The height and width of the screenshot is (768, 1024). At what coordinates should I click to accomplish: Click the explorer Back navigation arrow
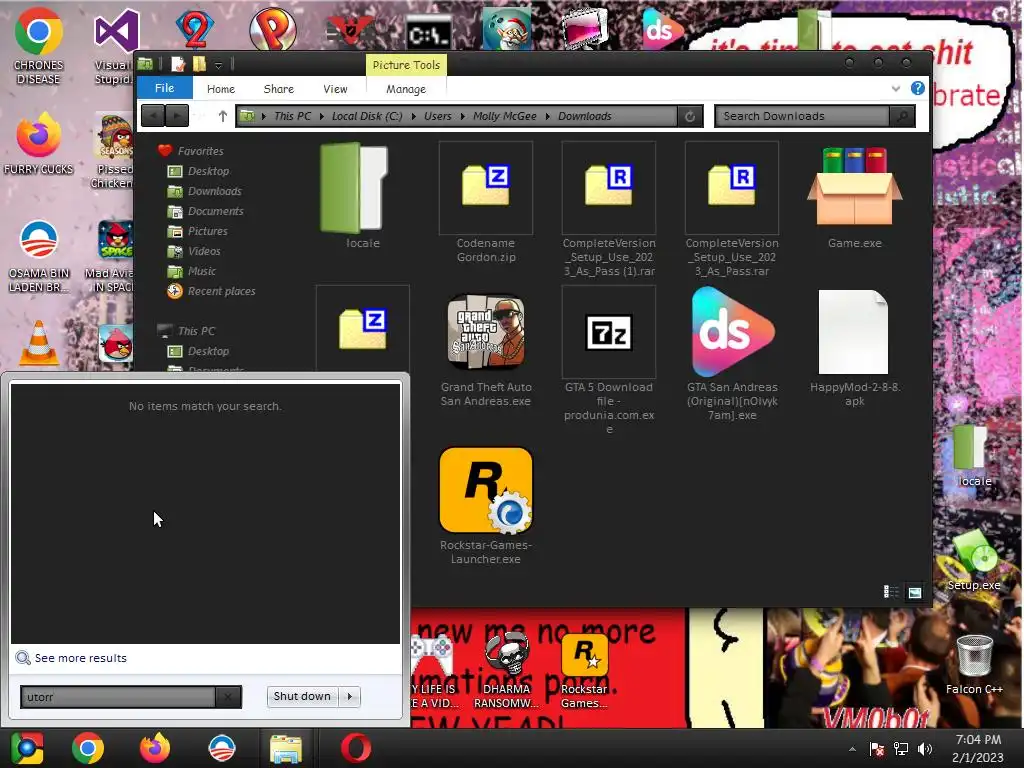153,116
